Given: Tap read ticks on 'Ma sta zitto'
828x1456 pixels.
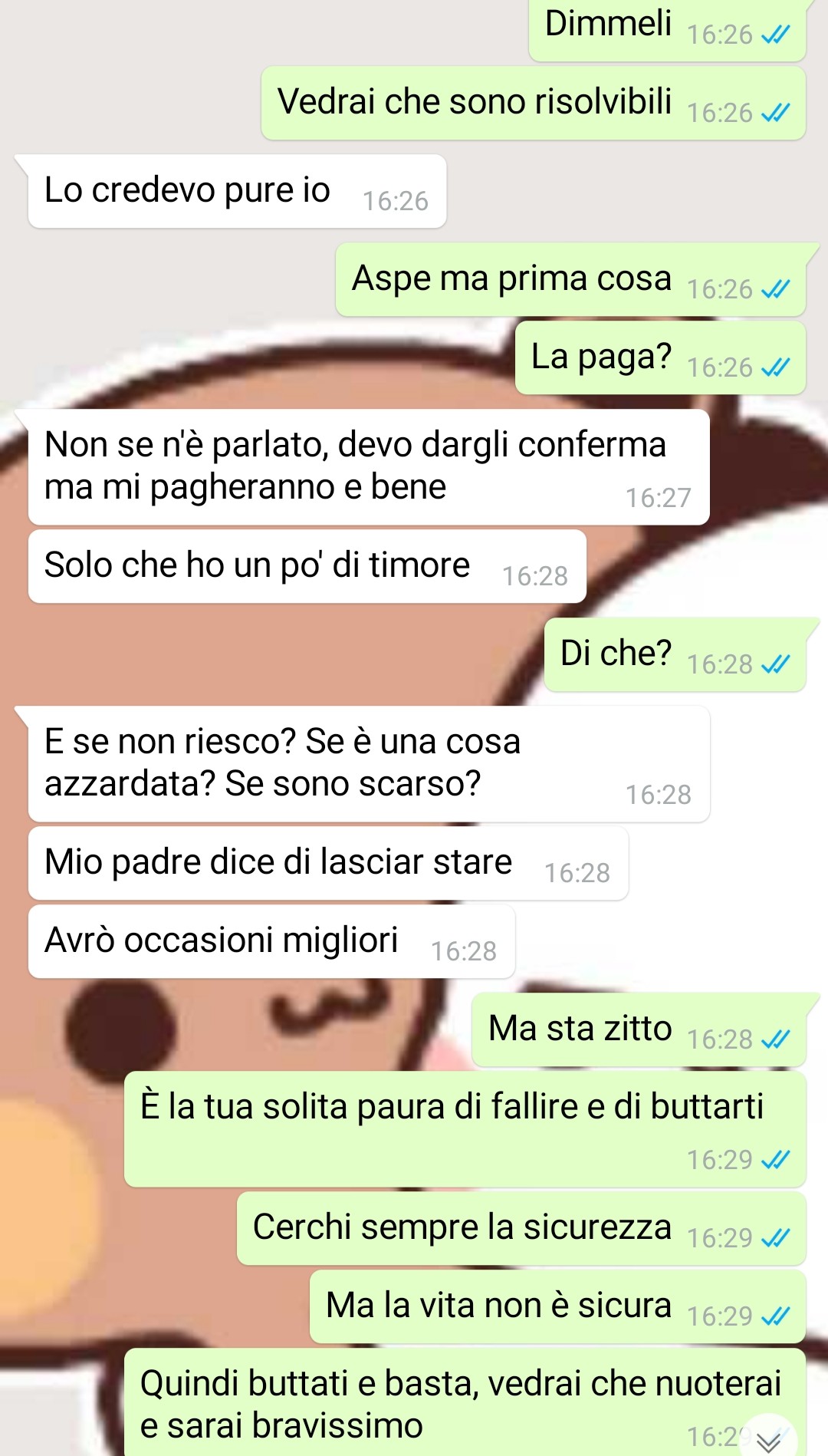Looking at the screenshot, I should point(775,1039).
